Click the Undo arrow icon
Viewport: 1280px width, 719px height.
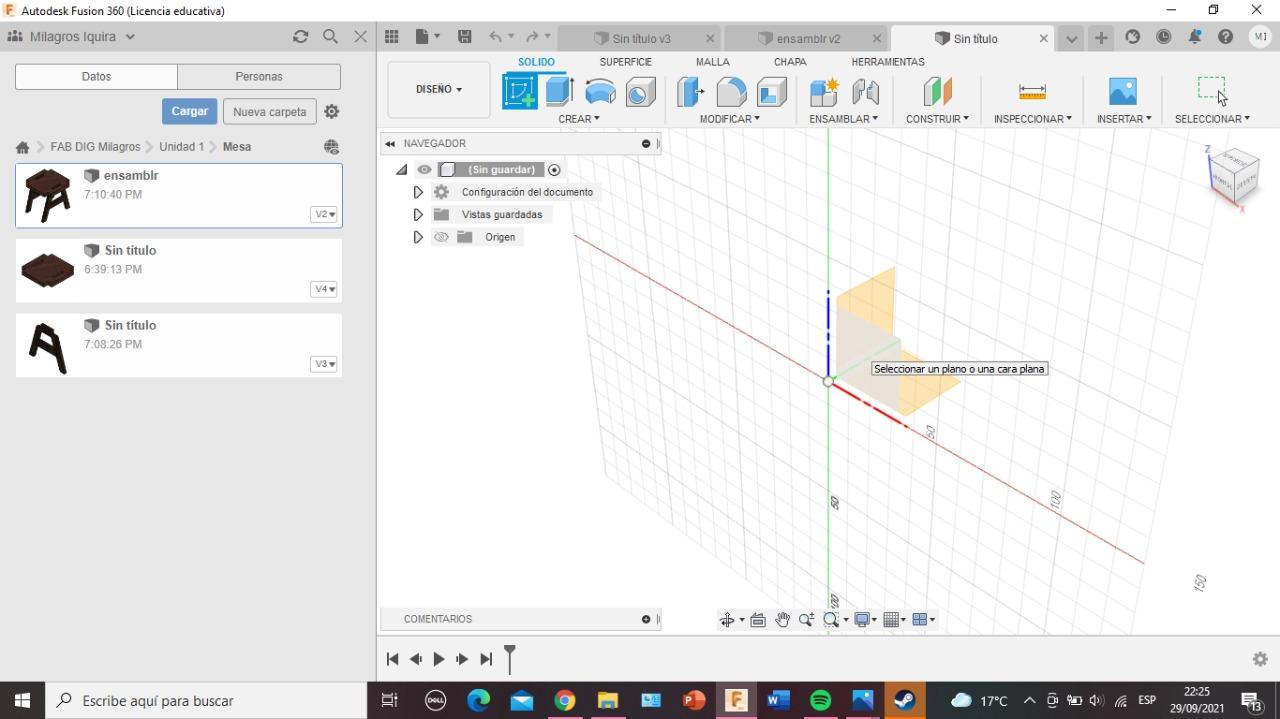click(x=495, y=37)
